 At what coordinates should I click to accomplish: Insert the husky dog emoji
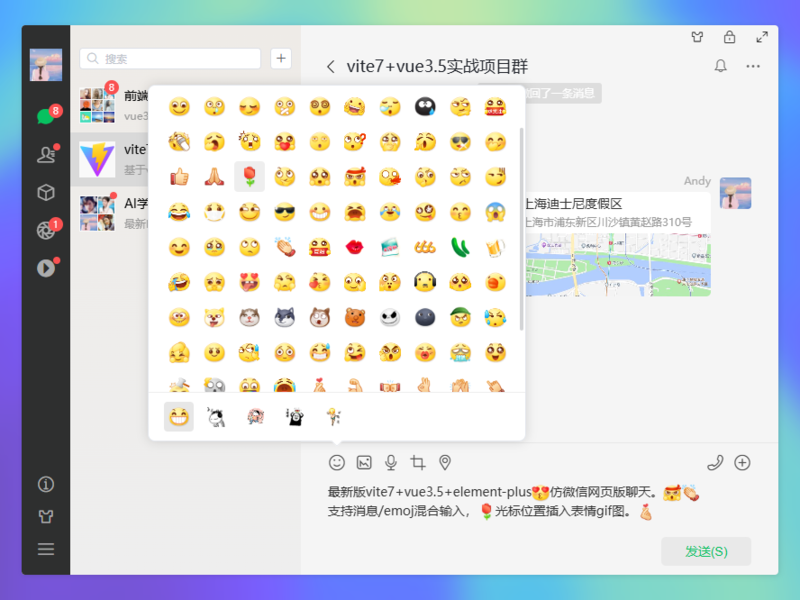point(285,317)
